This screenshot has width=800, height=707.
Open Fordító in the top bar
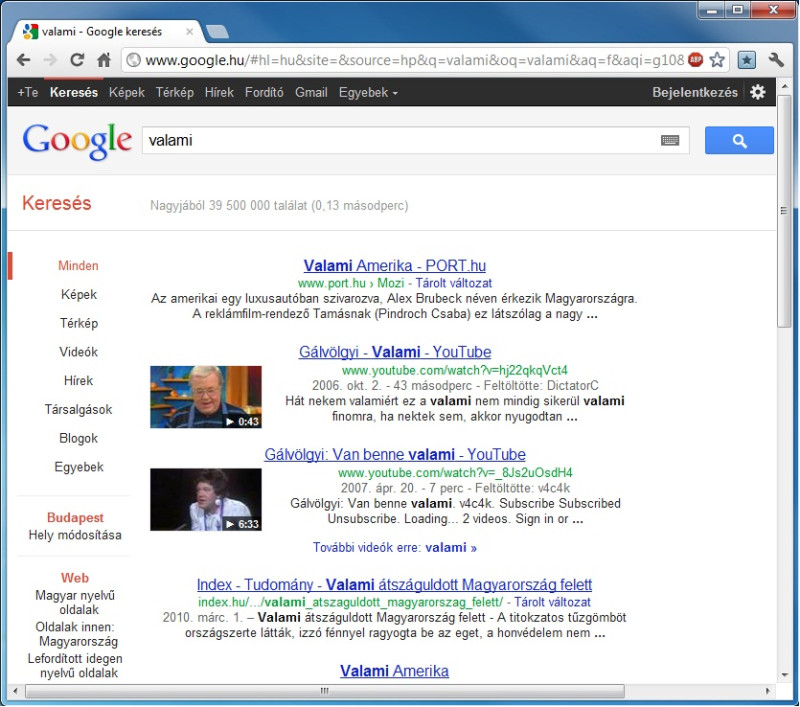click(264, 92)
